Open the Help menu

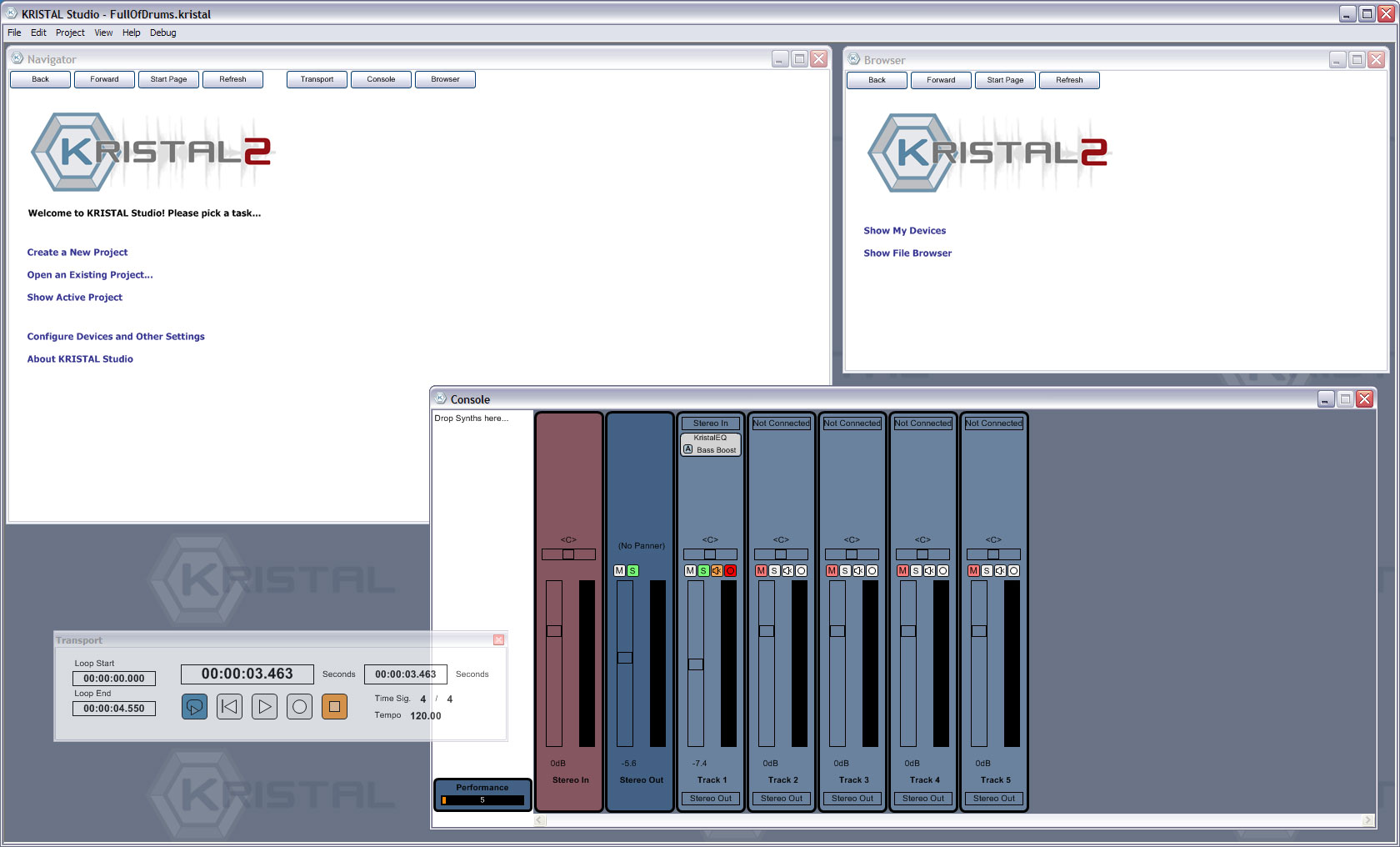(x=132, y=33)
